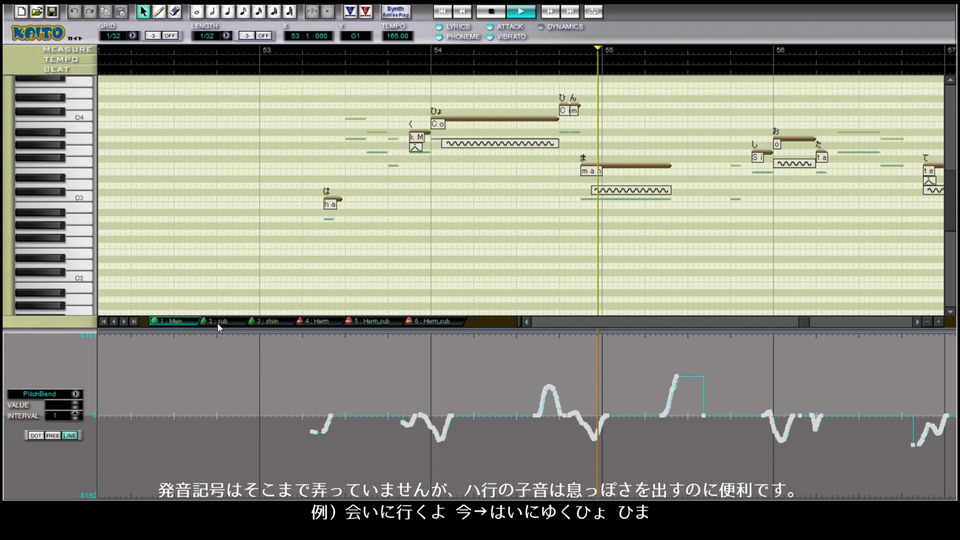This screenshot has width=960, height=540.
Task: Choose the whole note length icon
Action: pyautogui.click(x=197, y=12)
